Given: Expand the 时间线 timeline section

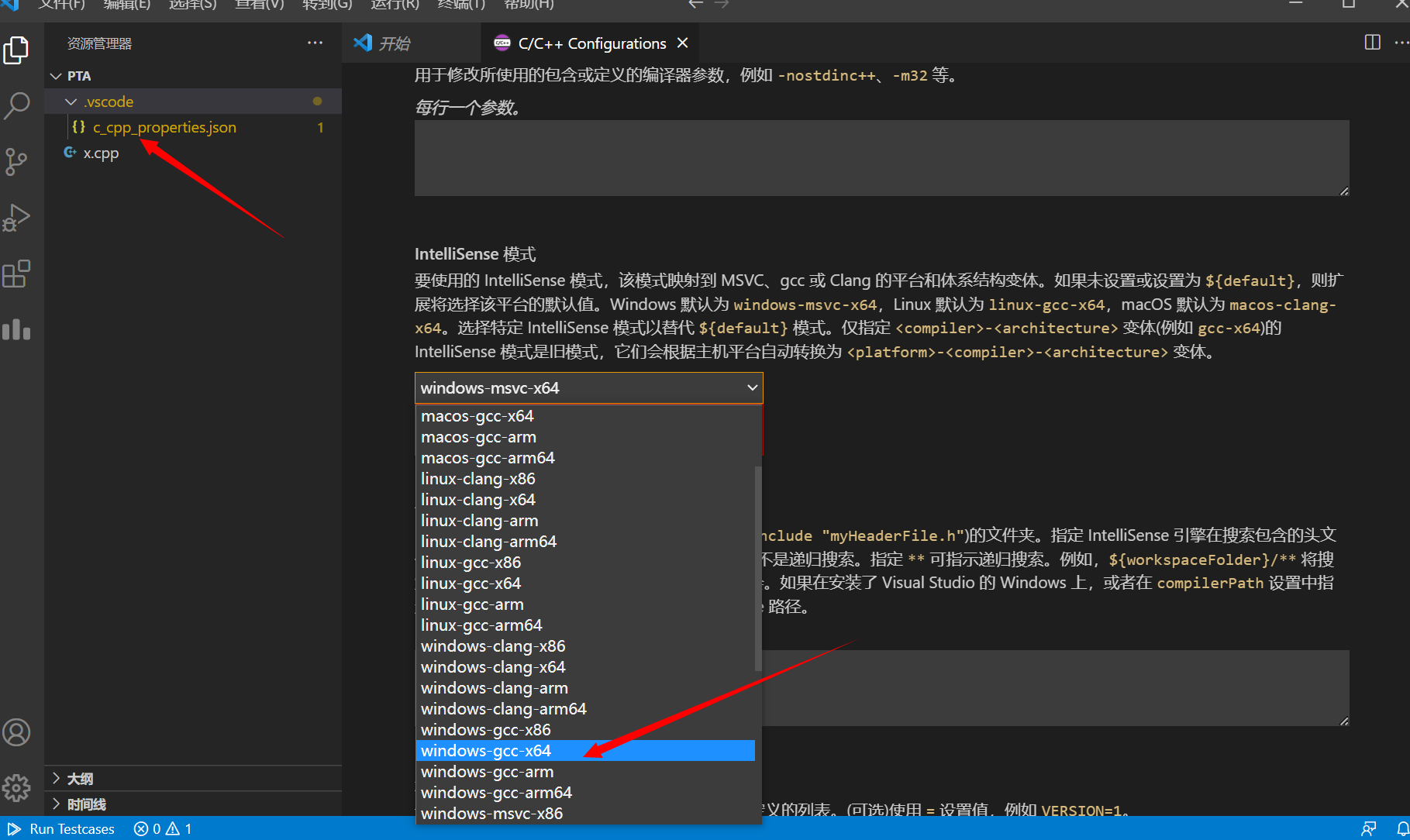Looking at the screenshot, I should point(193,804).
